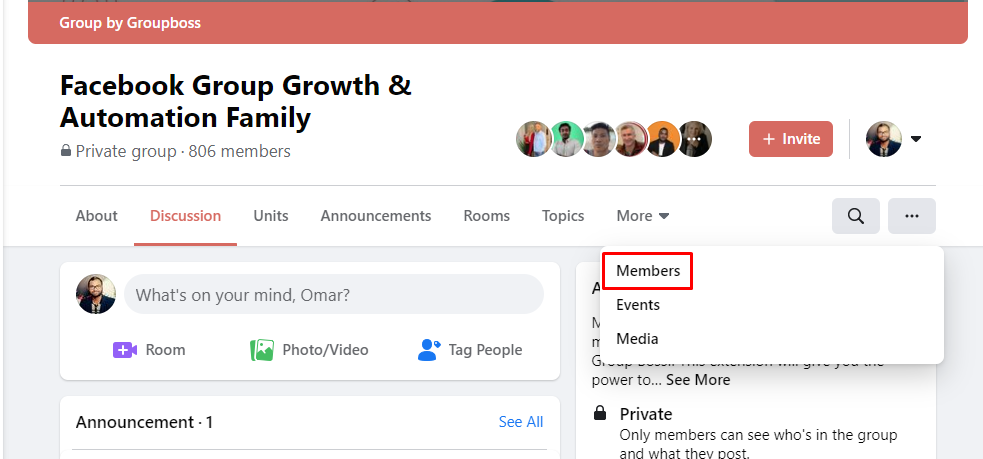Open the three-dots group options button
The width and height of the screenshot is (983, 459).
tap(912, 216)
